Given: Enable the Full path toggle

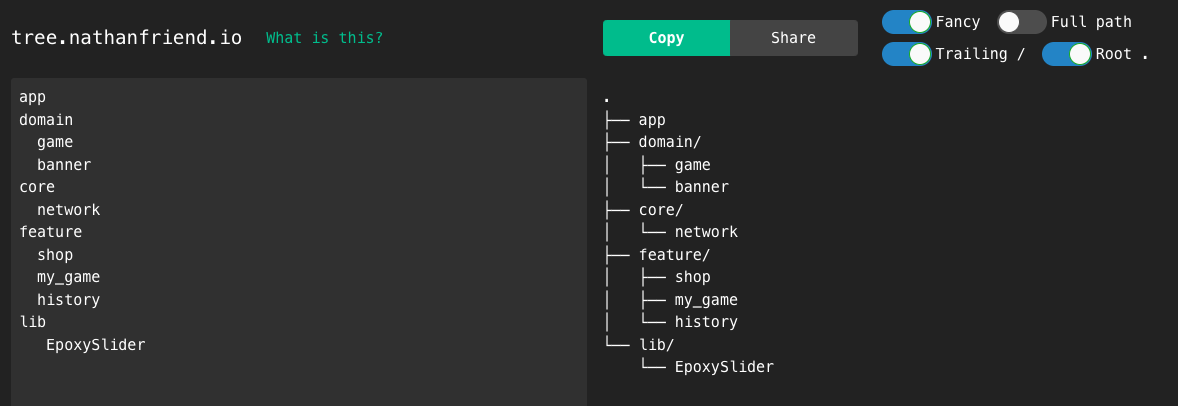Looking at the screenshot, I should [1022, 22].
